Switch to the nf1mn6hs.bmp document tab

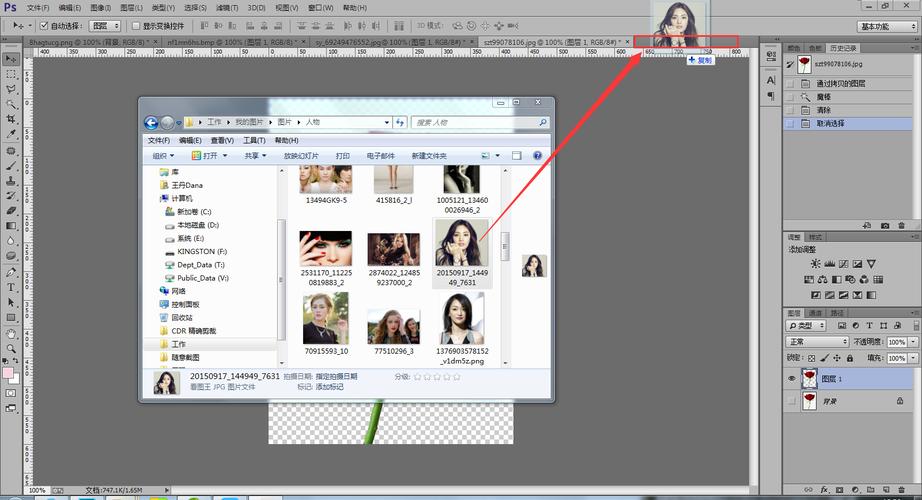pos(226,43)
